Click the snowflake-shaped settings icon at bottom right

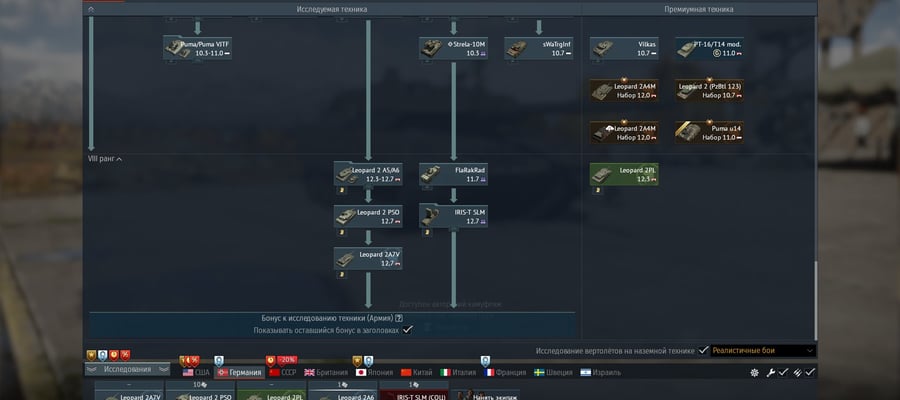click(754, 372)
